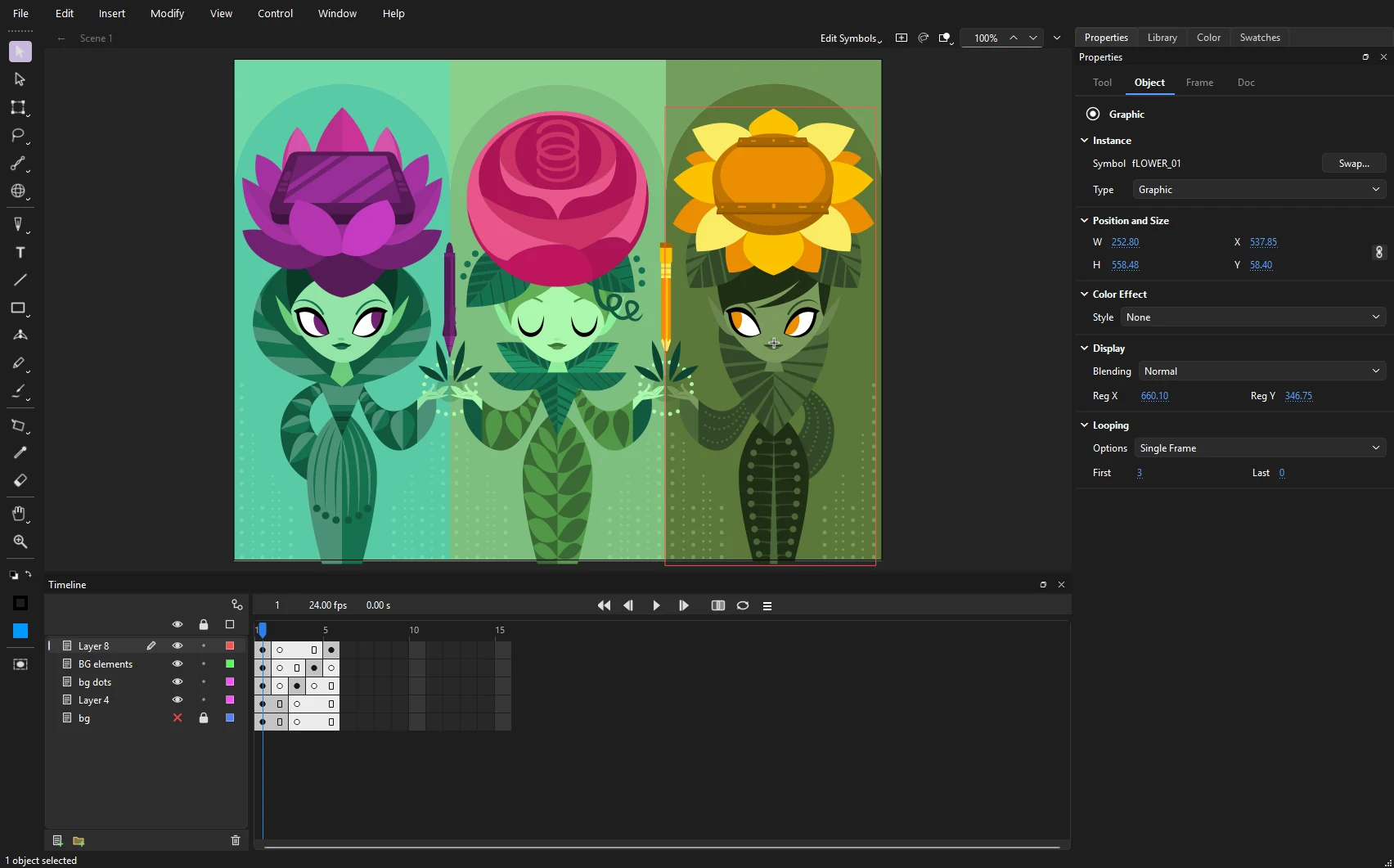Rewind to first frame
The width and height of the screenshot is (1394, 868).
pos(604,605)
